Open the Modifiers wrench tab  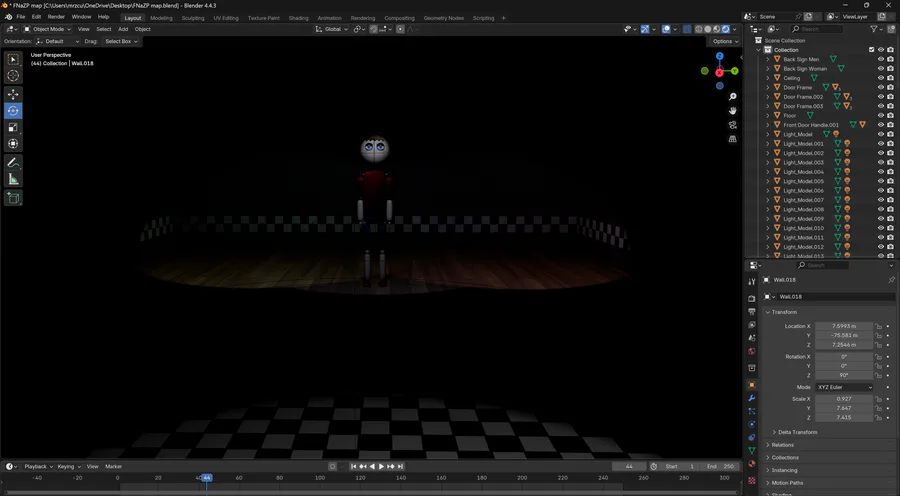coord(752,398)
